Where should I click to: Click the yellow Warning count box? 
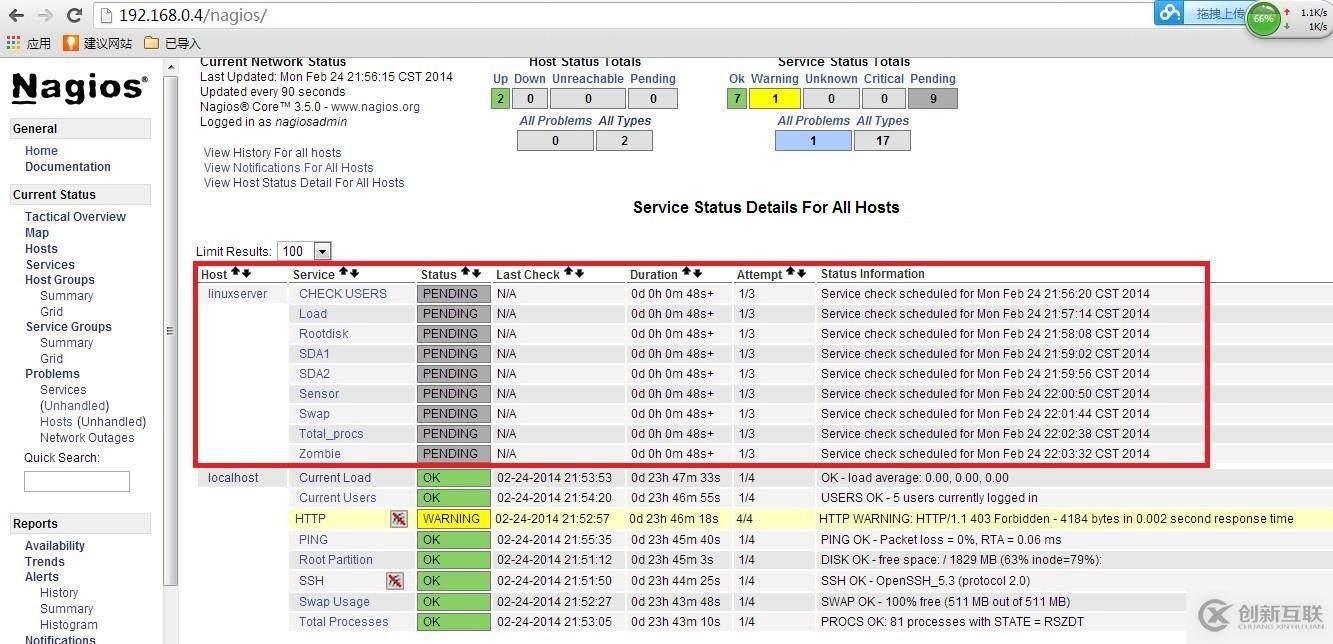click(775, 99)
